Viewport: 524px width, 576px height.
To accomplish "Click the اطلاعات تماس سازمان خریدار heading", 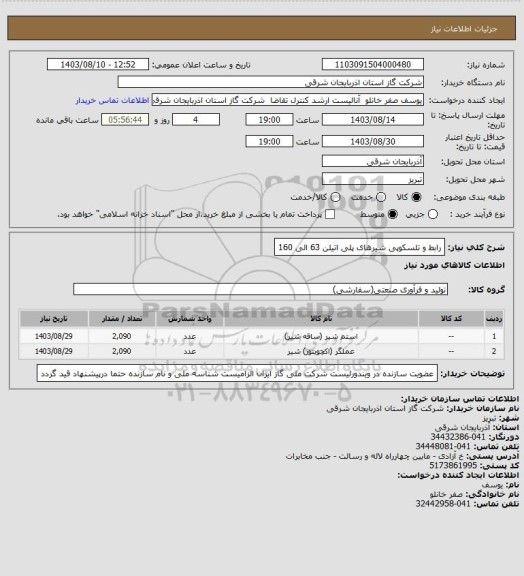I will click(460, 399).
